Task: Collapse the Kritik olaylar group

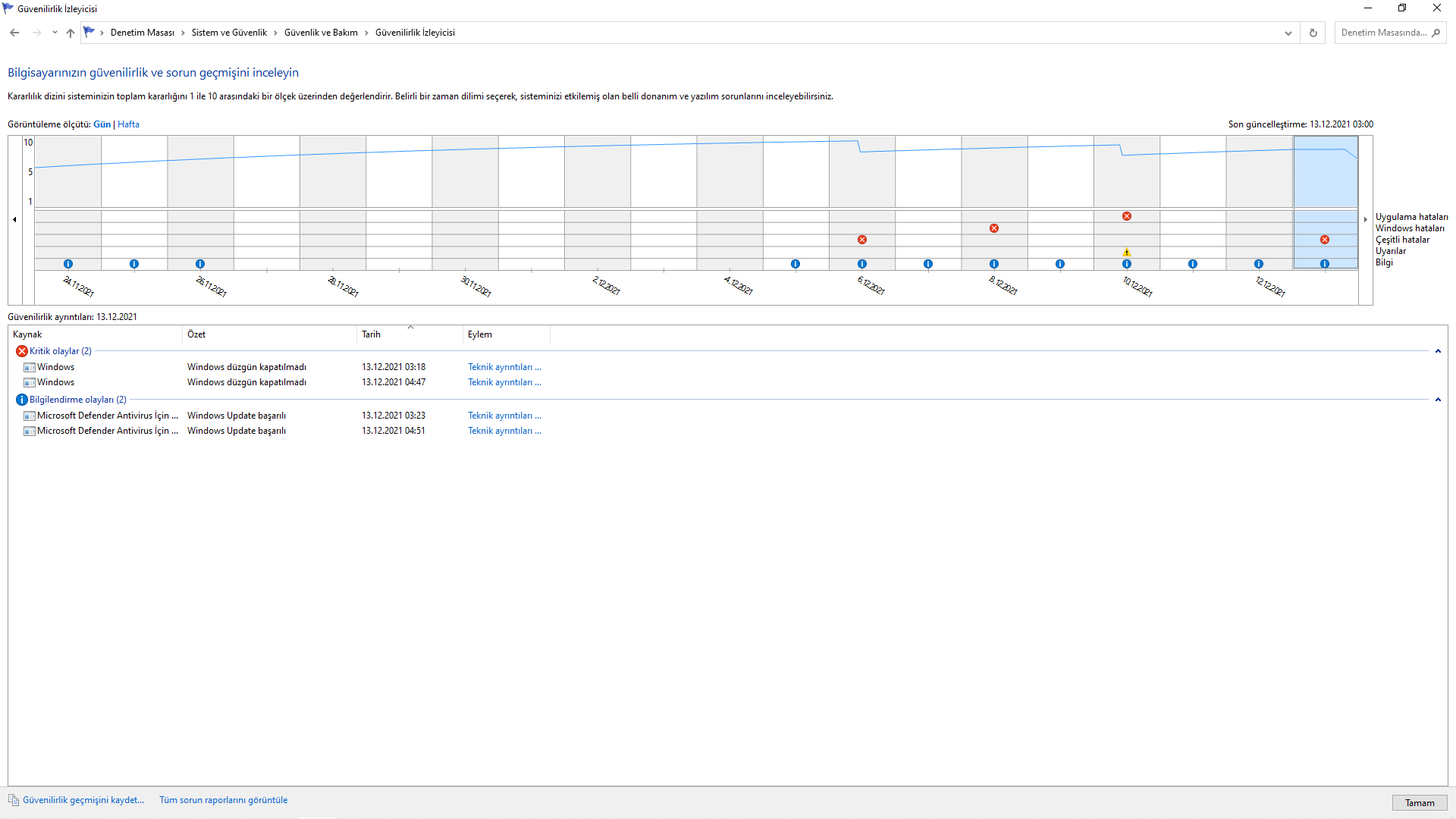Action: [x=1438, y=351]
